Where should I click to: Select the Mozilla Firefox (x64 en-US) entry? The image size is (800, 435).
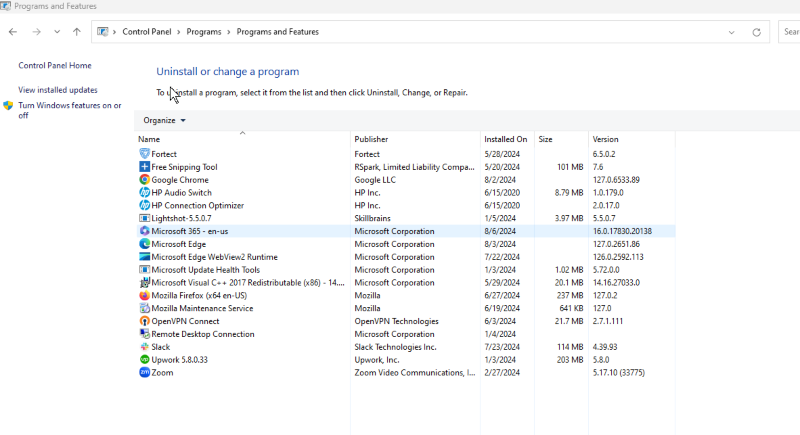tap(199, 295)
